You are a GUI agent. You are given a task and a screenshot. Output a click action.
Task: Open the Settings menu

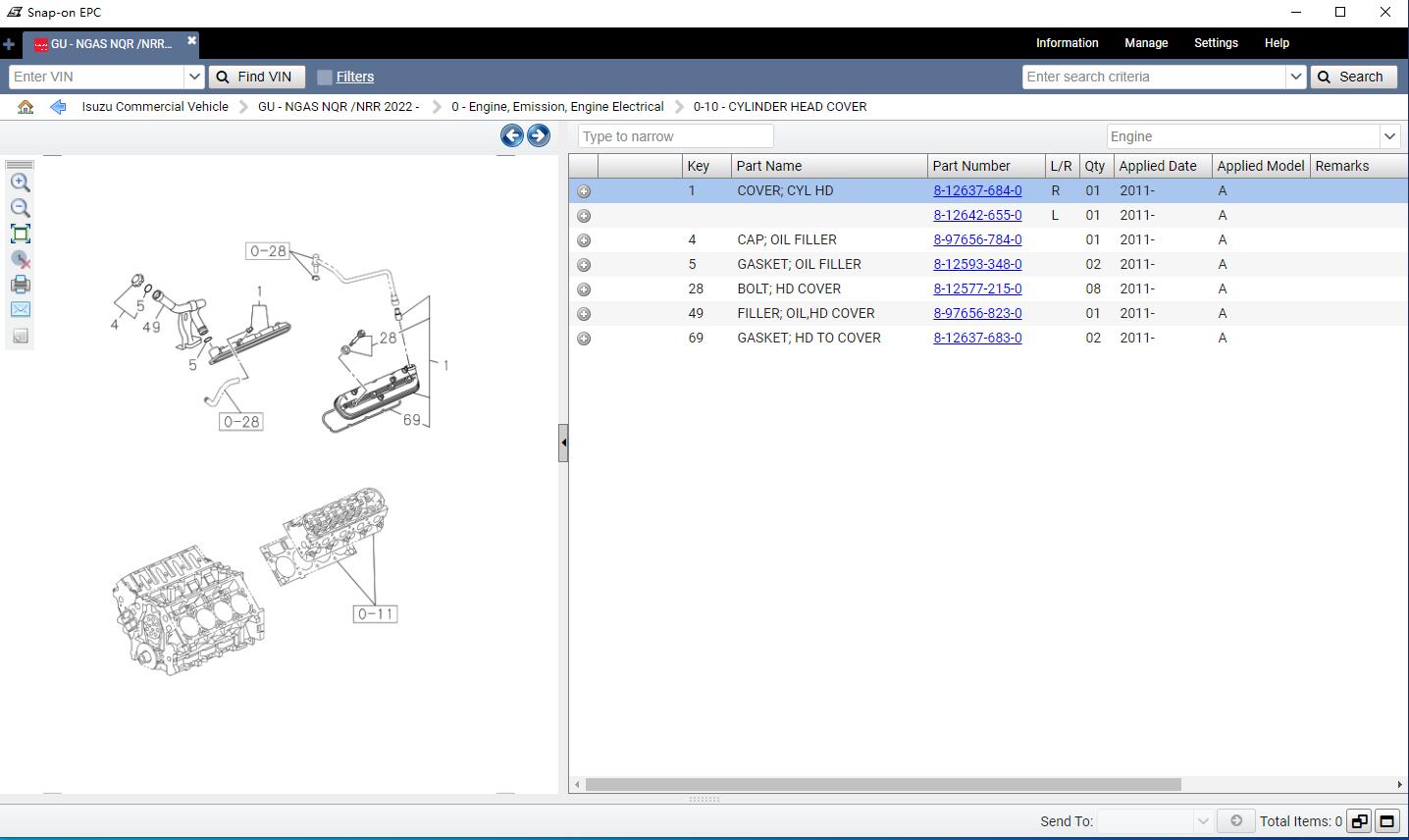[1216, 43]
